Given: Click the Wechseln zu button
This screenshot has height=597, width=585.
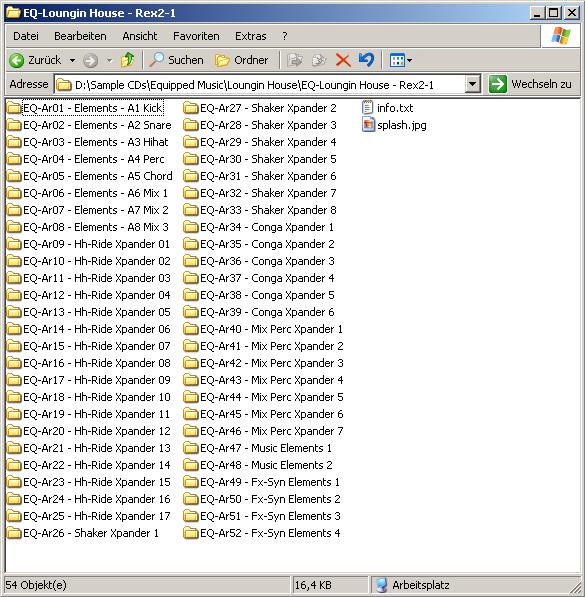Looking at the screenshot, I should (x=531, y=84).
